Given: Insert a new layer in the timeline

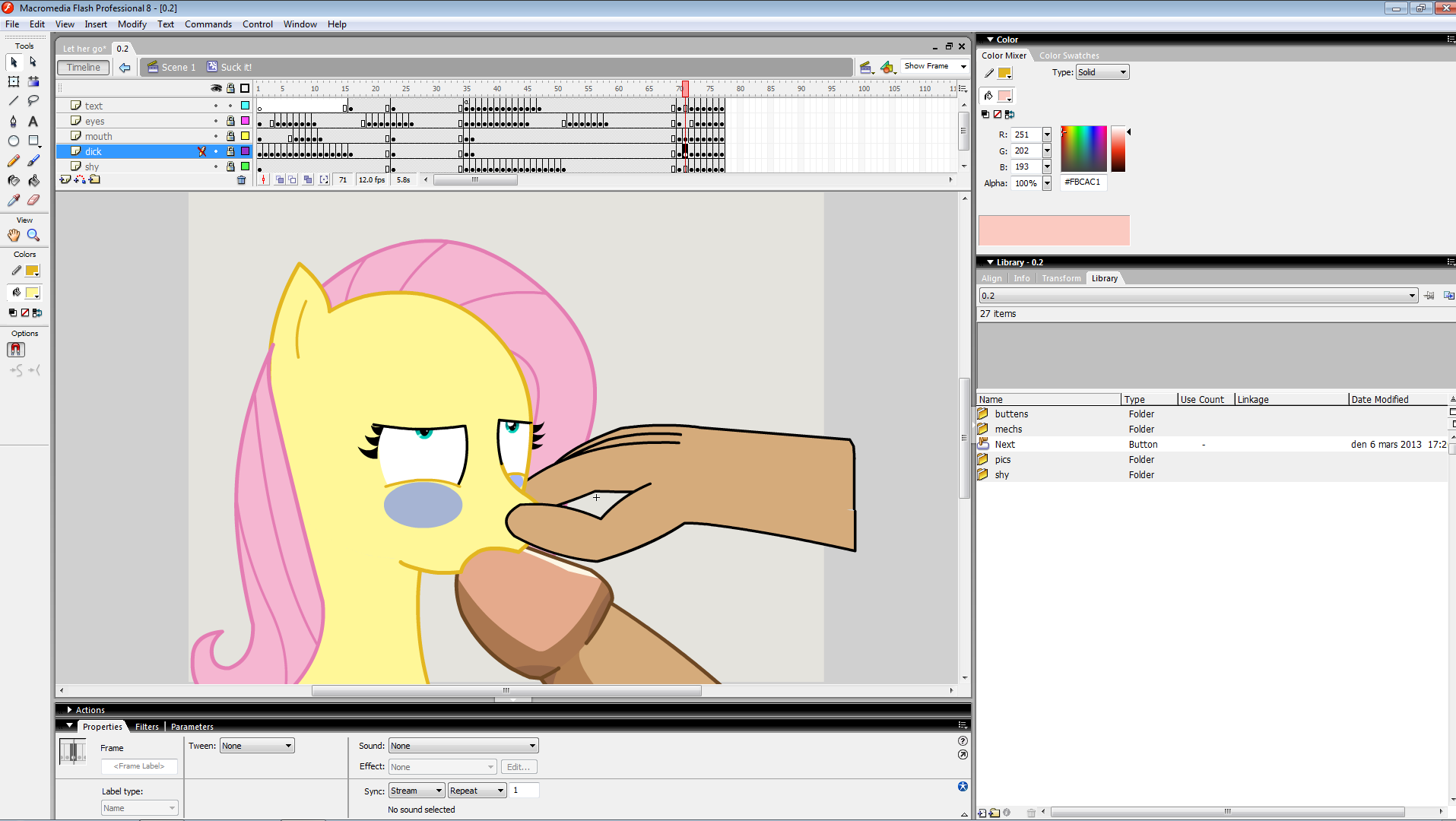Looking at the screenshot, I should (x=65, y=180).
